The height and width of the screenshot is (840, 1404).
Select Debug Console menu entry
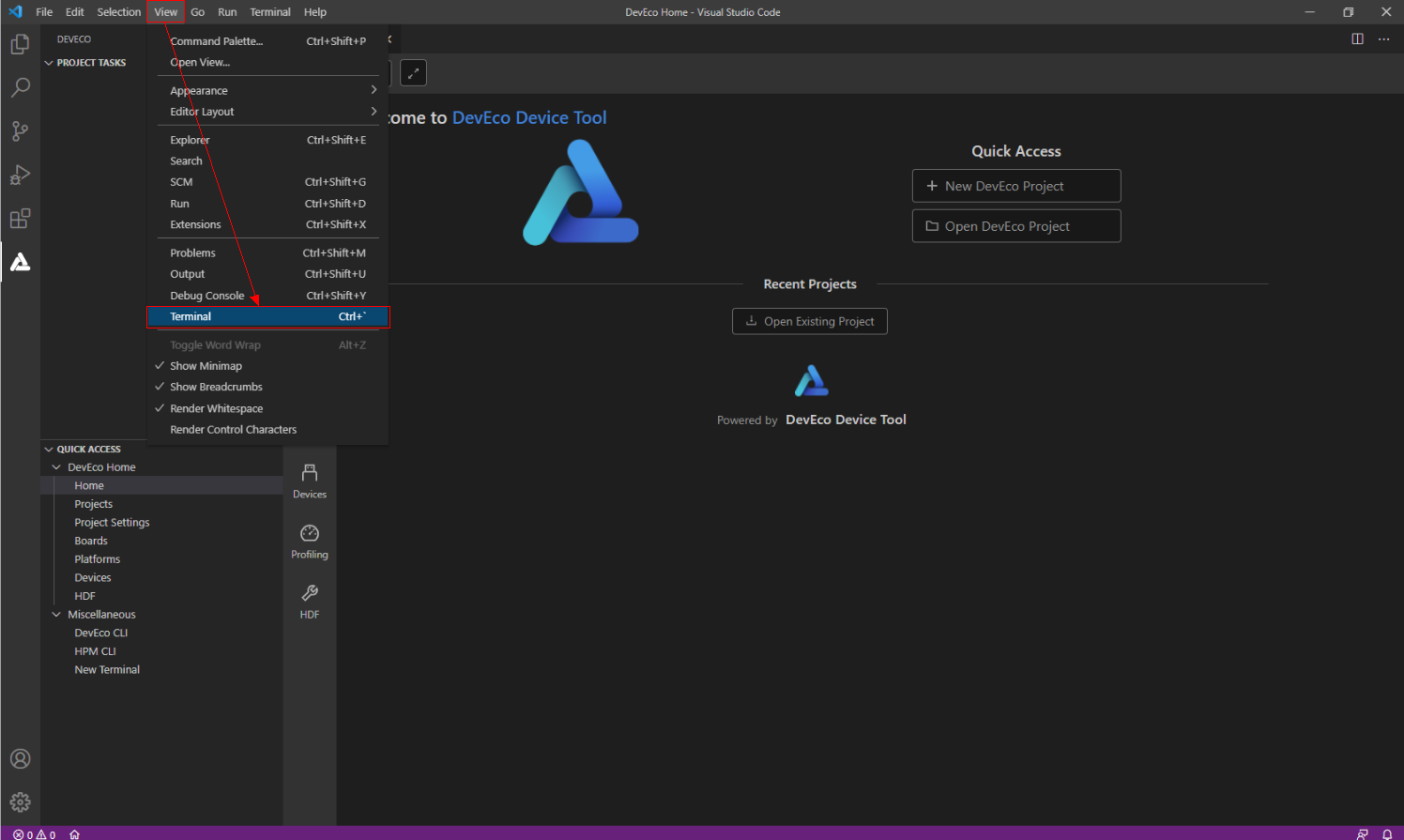(267, 296)
